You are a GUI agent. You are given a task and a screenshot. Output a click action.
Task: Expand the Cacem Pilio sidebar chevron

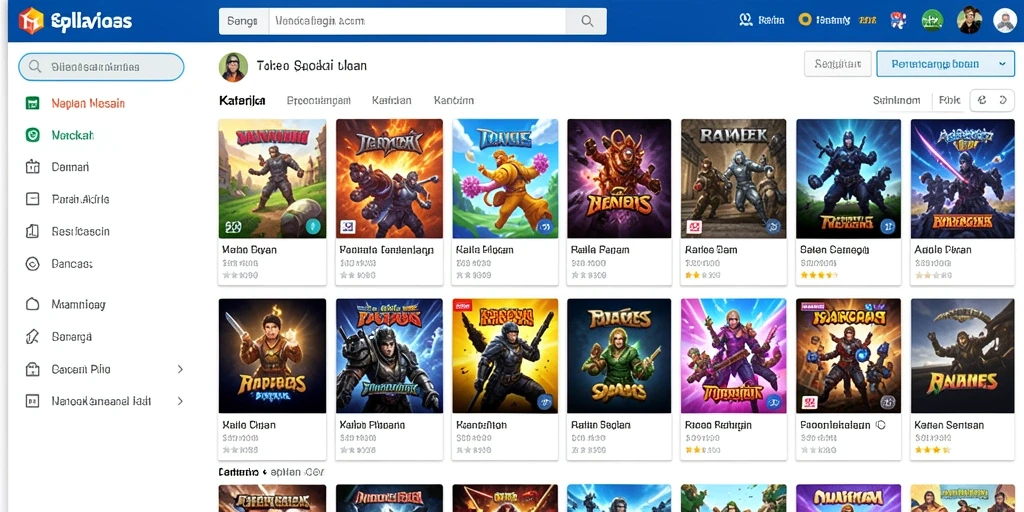[x=180, y=370]
